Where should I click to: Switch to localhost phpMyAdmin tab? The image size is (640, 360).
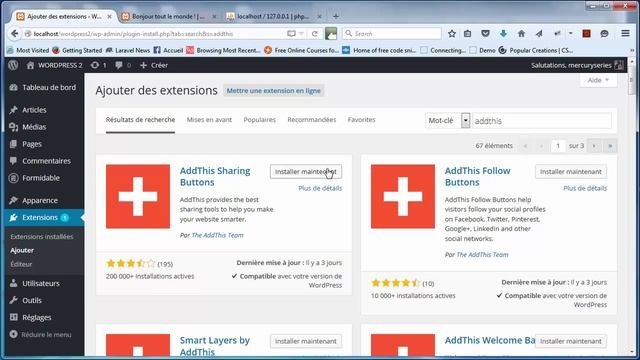click(273, 17)
